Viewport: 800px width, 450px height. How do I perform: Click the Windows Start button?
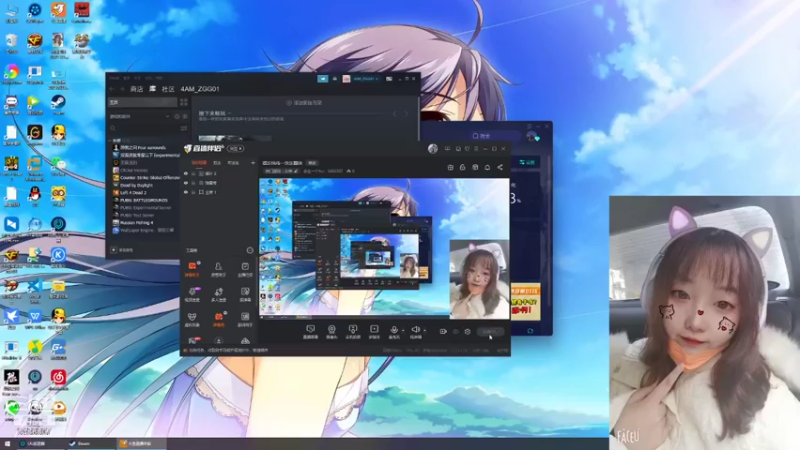[7, 444]
